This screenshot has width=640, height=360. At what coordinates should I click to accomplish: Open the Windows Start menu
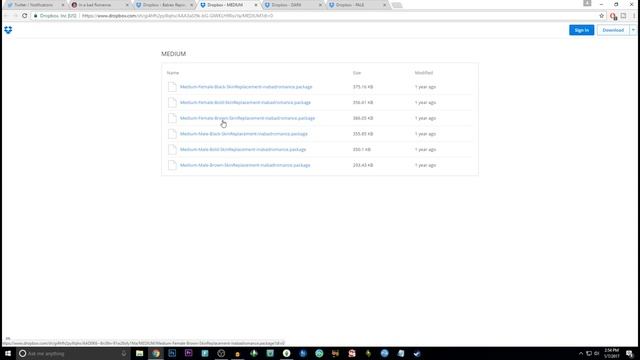pos(8,353)
